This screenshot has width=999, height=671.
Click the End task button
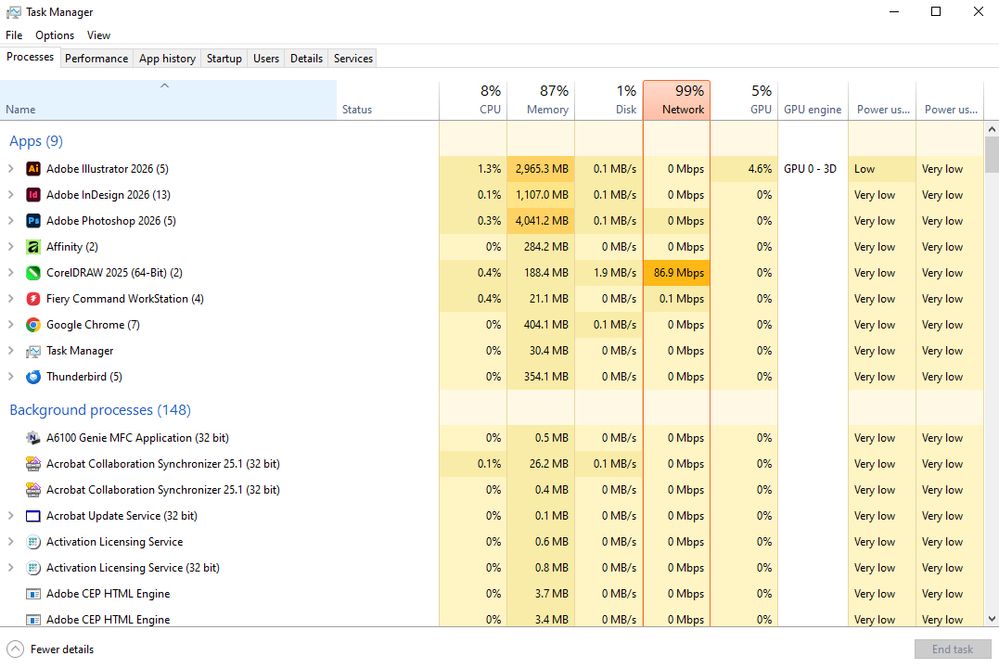(x=951, y=649)
